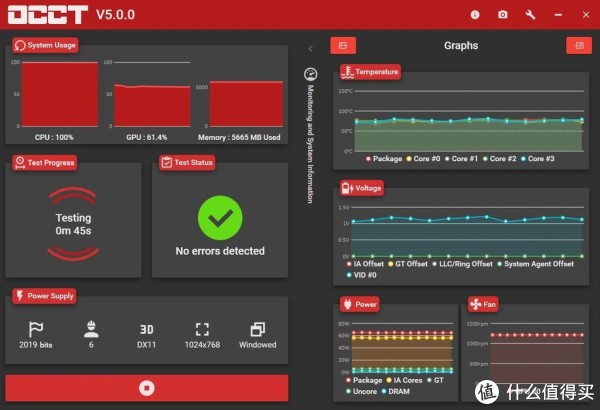Click the Memory usage chart
This screenshot has width=600, height=410.
246,104
